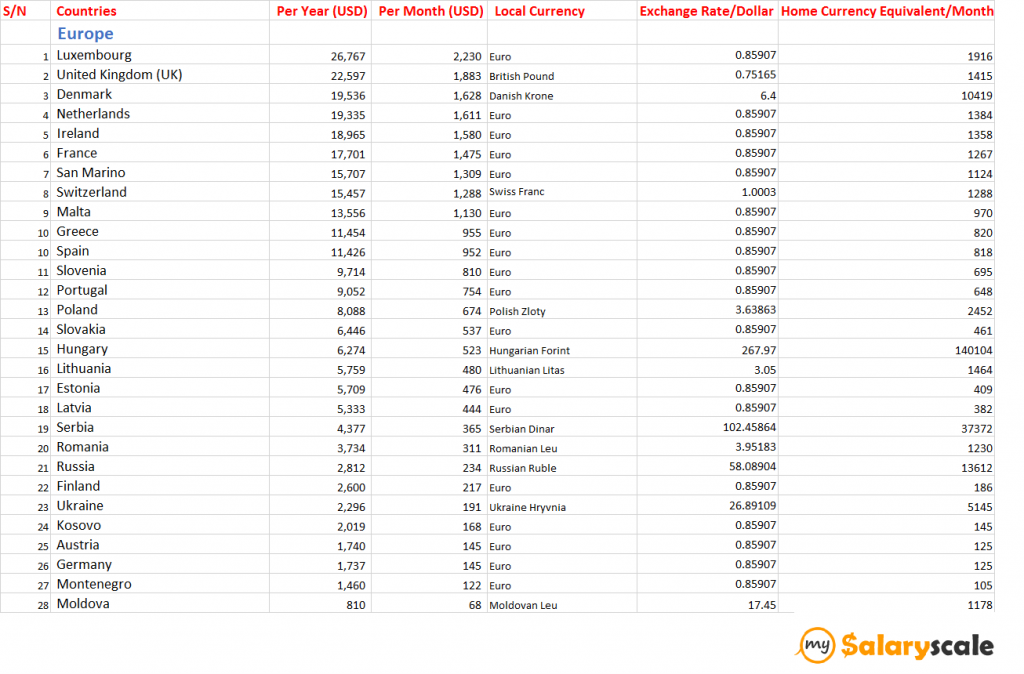The width and height of the screenshot is (1024, 674).
Task: Click the mySalaryscale logo icon
Action: 817,646
